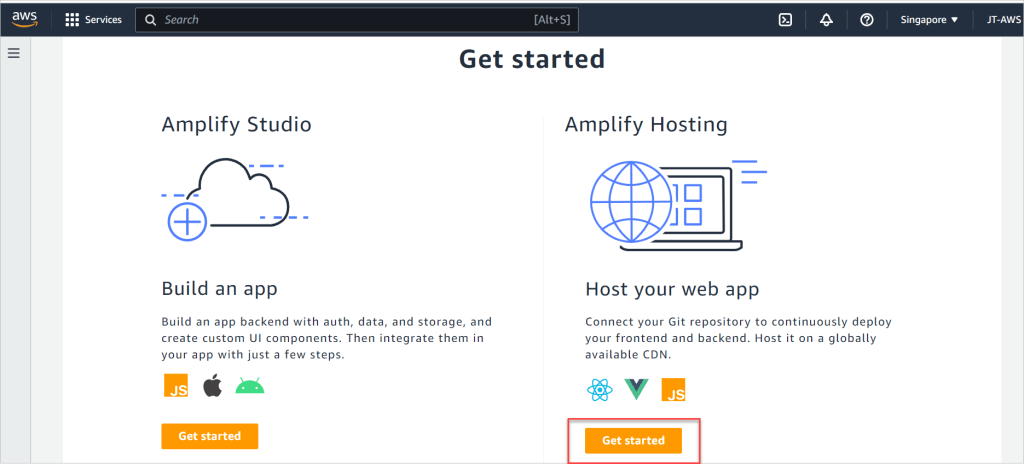Click Get started under Amplify Hosting
This screenshot has height=464, width=1024.
click(633, 440)
